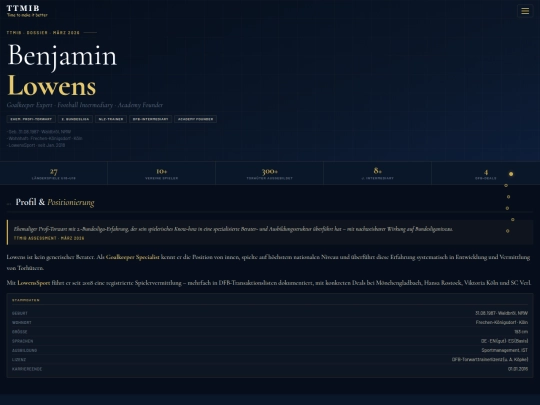Click the Goalkeeper Specialist highlighted text
The image size is (540, 405).
tap(133, 257)
